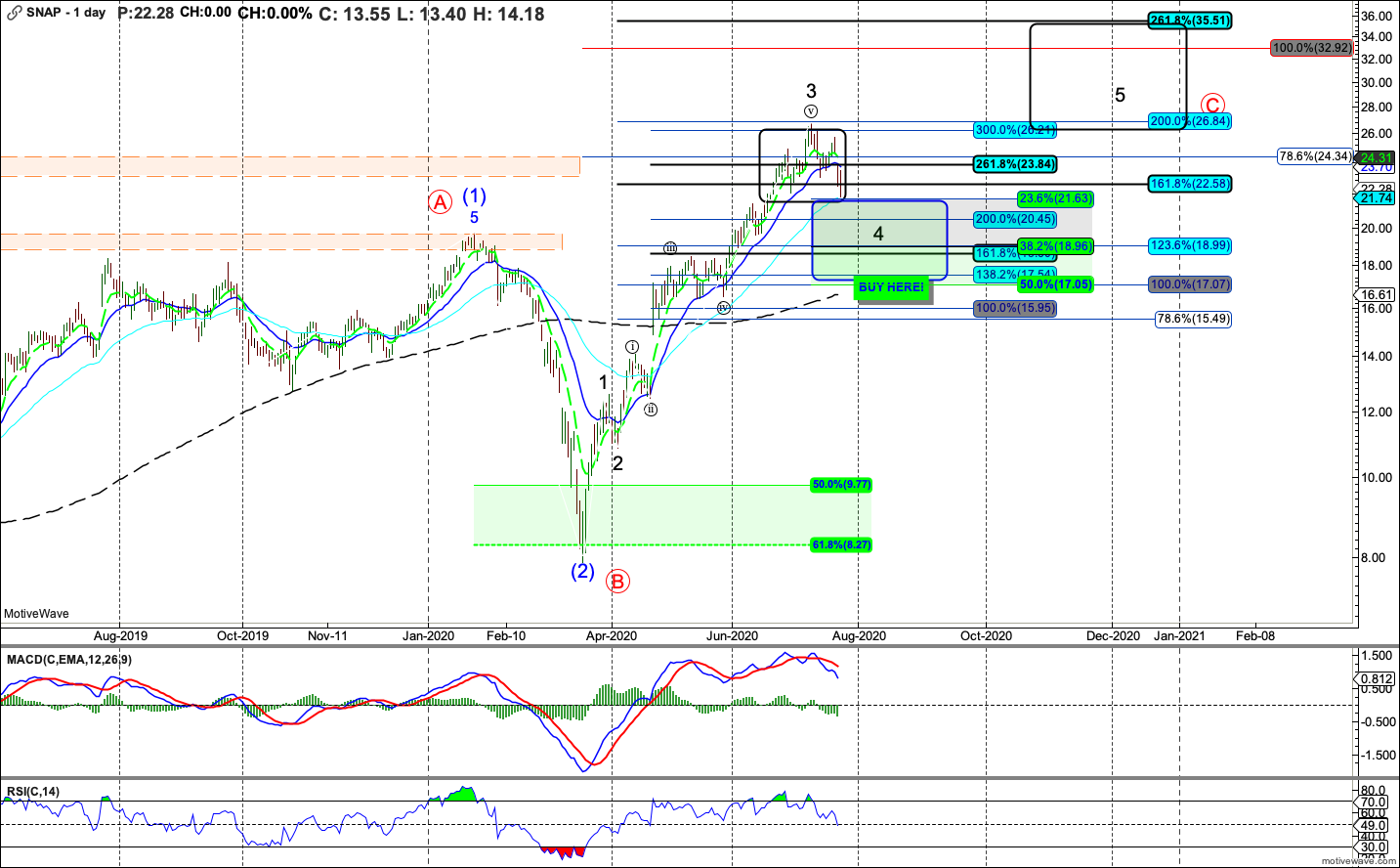Select the wave 4 label in blue box
1400x868 pixels.
[878, 234]
